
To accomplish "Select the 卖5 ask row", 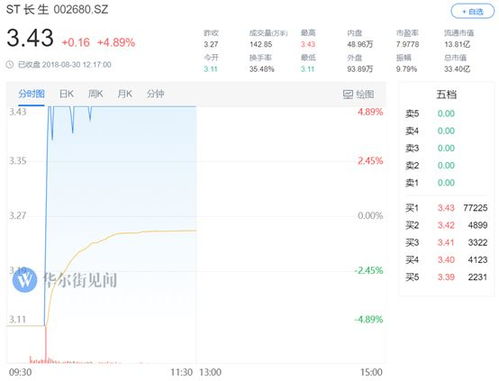I will 446,114.
